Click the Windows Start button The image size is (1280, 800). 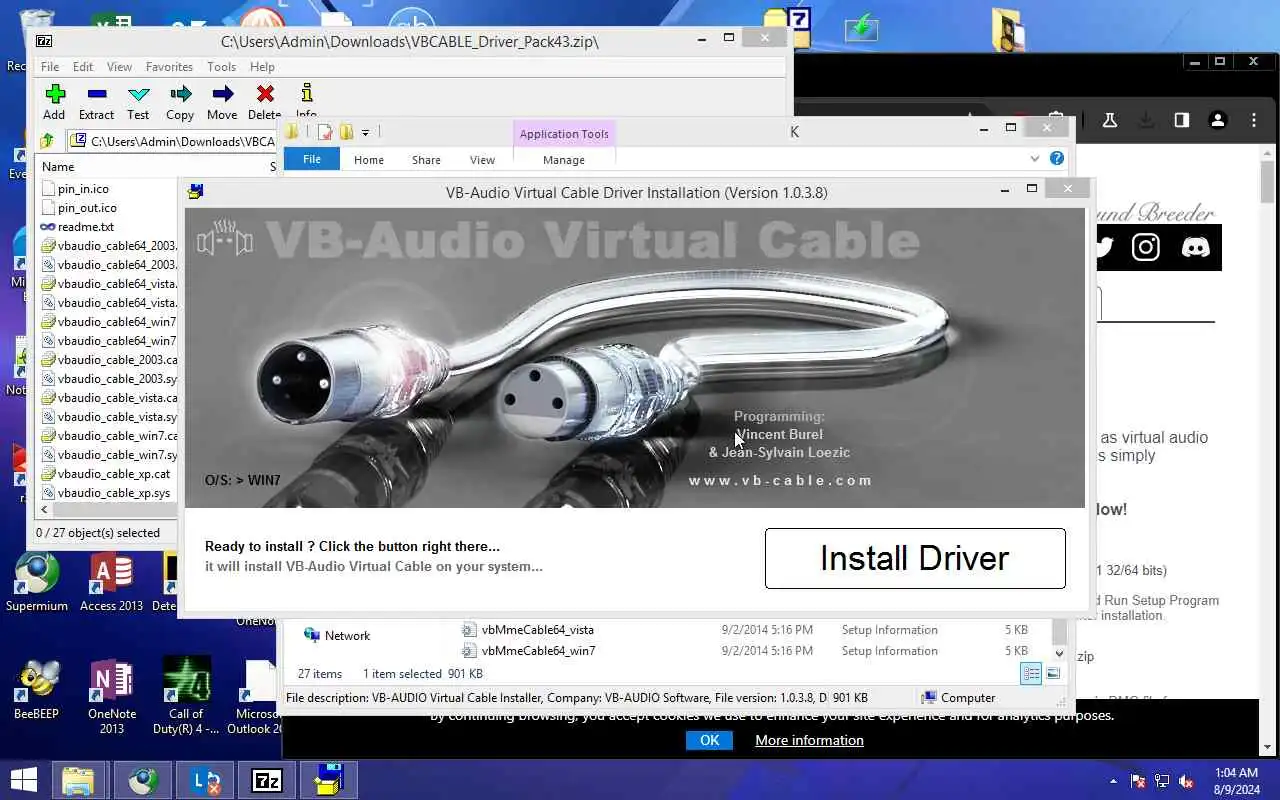(23, 780)
